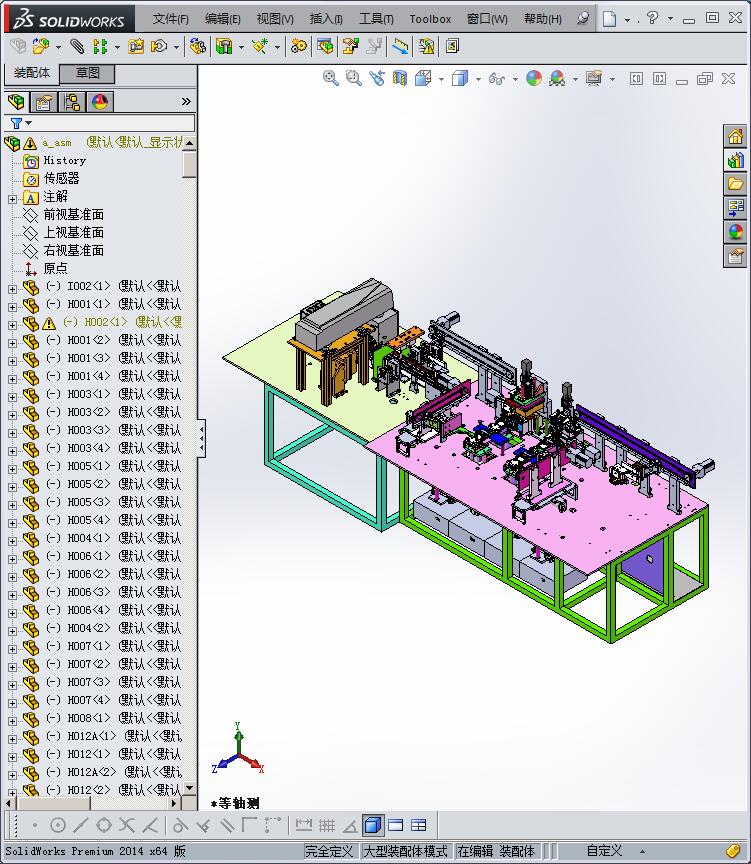This screenshot has width=751, height=864.
Task: Click the Assembly Features icon
Action: coord(224,46)
